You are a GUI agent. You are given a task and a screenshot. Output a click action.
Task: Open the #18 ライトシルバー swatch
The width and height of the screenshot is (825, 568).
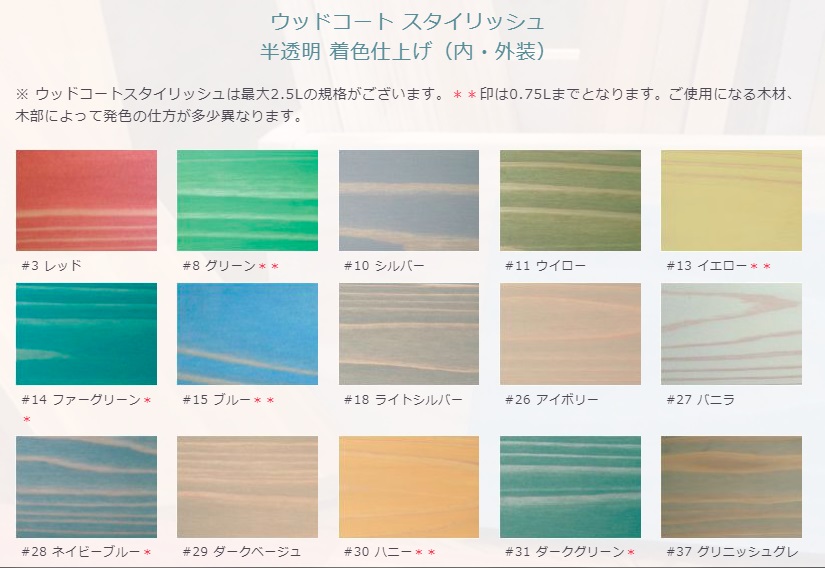[409, 334]
